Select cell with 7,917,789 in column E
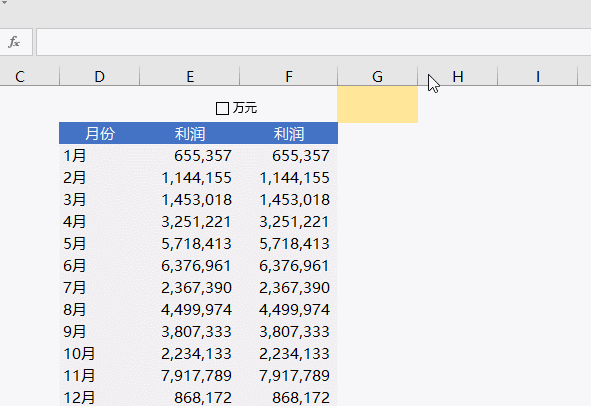The height and width of the screenshot is (406, 591). click(190, 375)
